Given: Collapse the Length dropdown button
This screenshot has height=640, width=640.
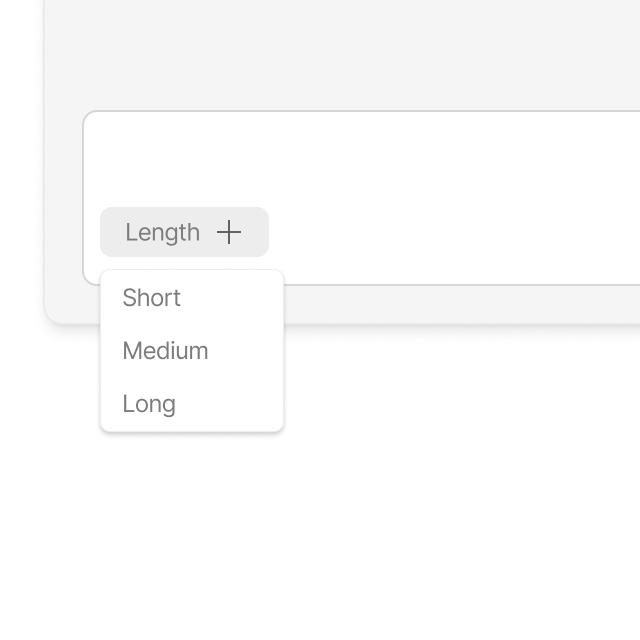Looking at the screenshot, I should pyautogui.click(x=184, y=232).
